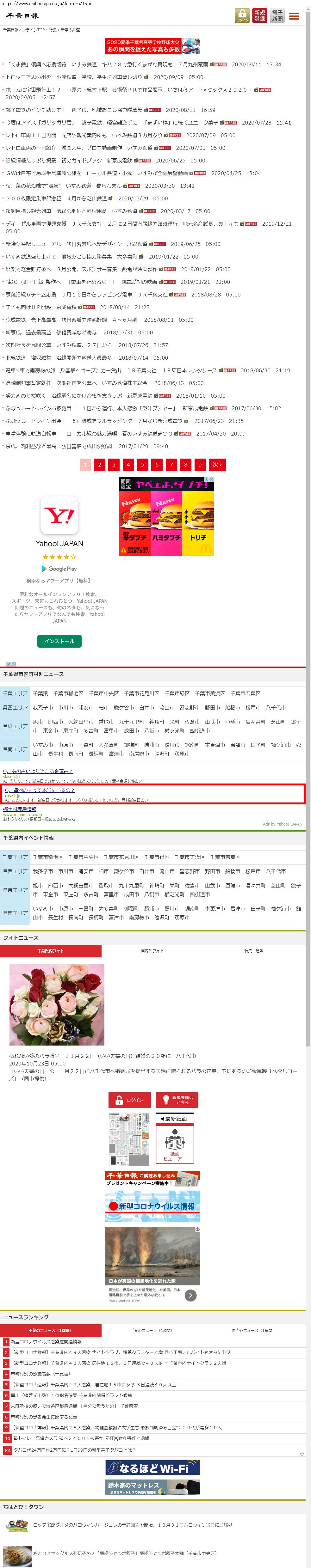311x1568 pixels.
Task: Switch to 国内外フォト tab
Action: [x=152, y=950]
